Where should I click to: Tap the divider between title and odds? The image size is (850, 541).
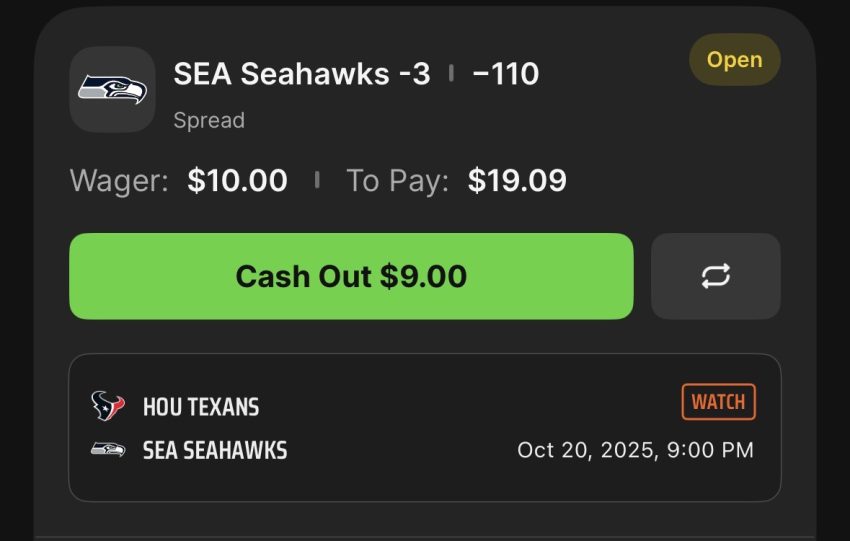tap(451, 73)
